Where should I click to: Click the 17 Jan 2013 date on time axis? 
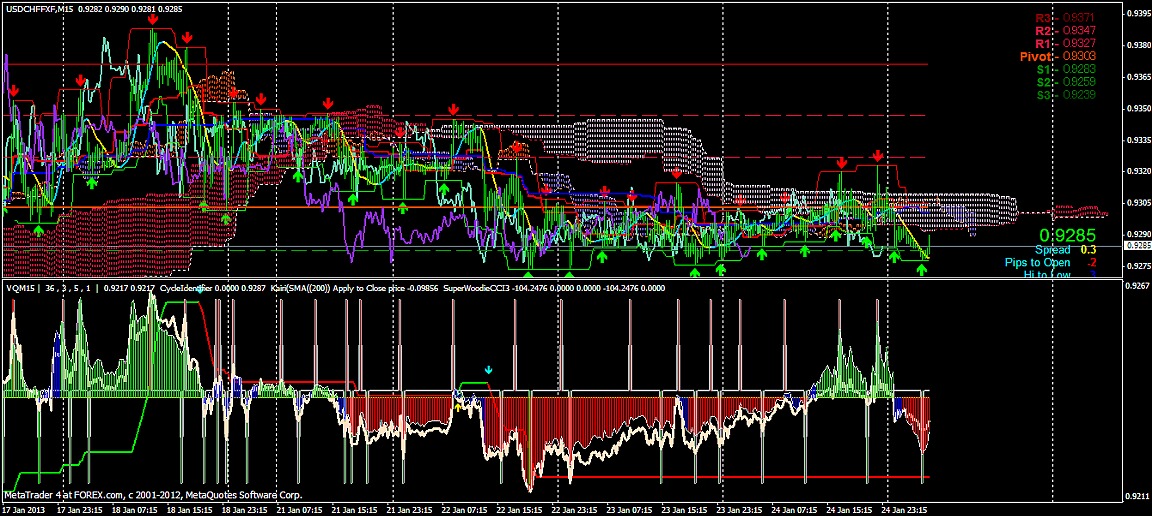[x=24, y=509]
